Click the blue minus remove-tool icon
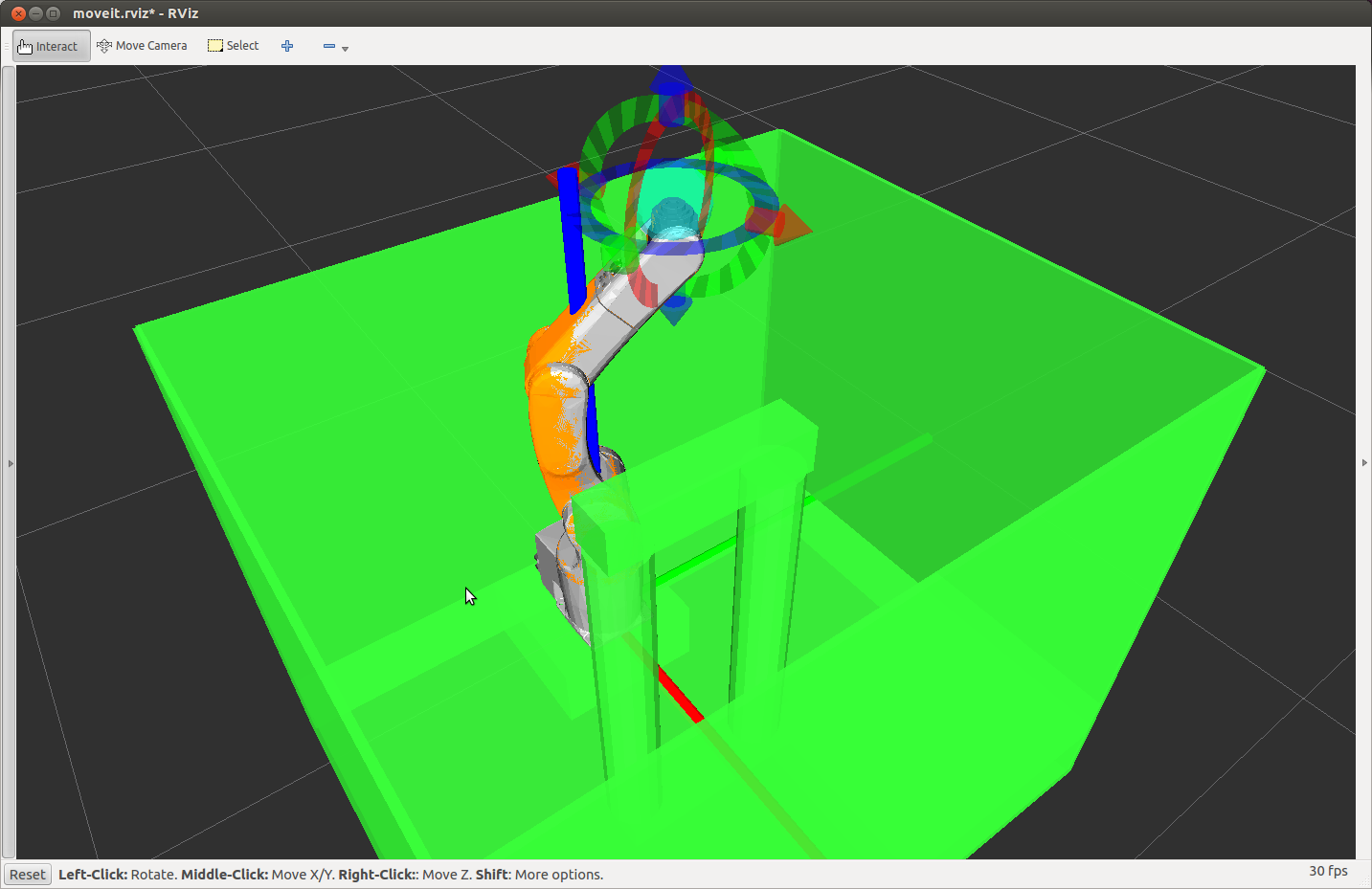Viewport: 1372px width, 889px height. coord(328,46)
